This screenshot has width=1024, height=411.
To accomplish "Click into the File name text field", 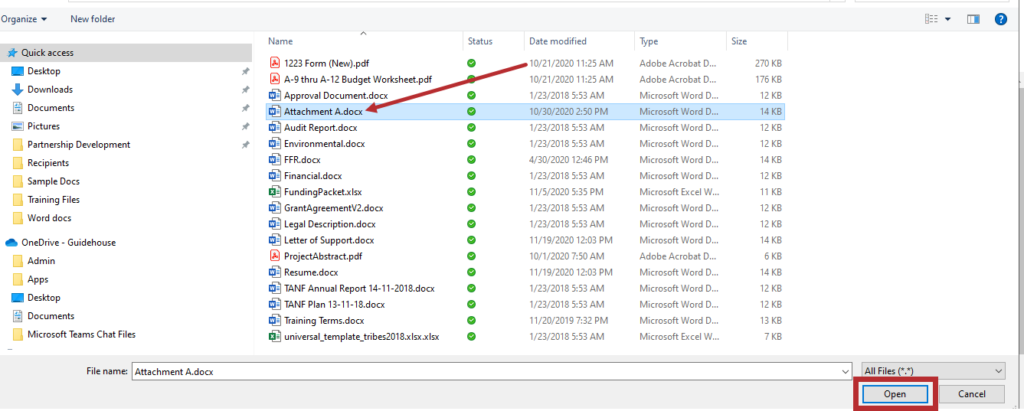I will pyautogui.click(x=480, y=370).
